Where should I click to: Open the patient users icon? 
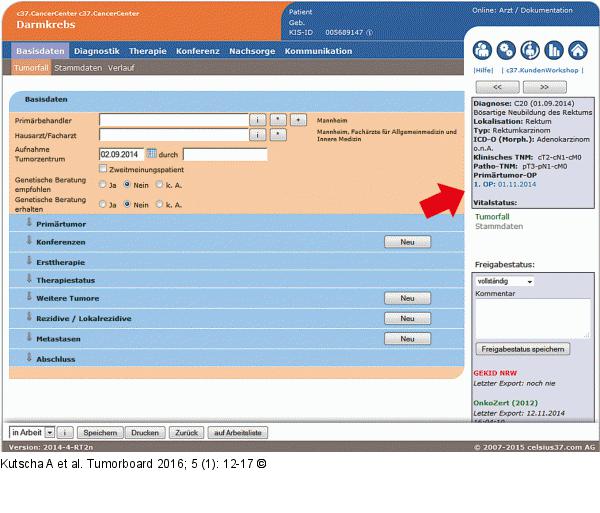[482, 50]
